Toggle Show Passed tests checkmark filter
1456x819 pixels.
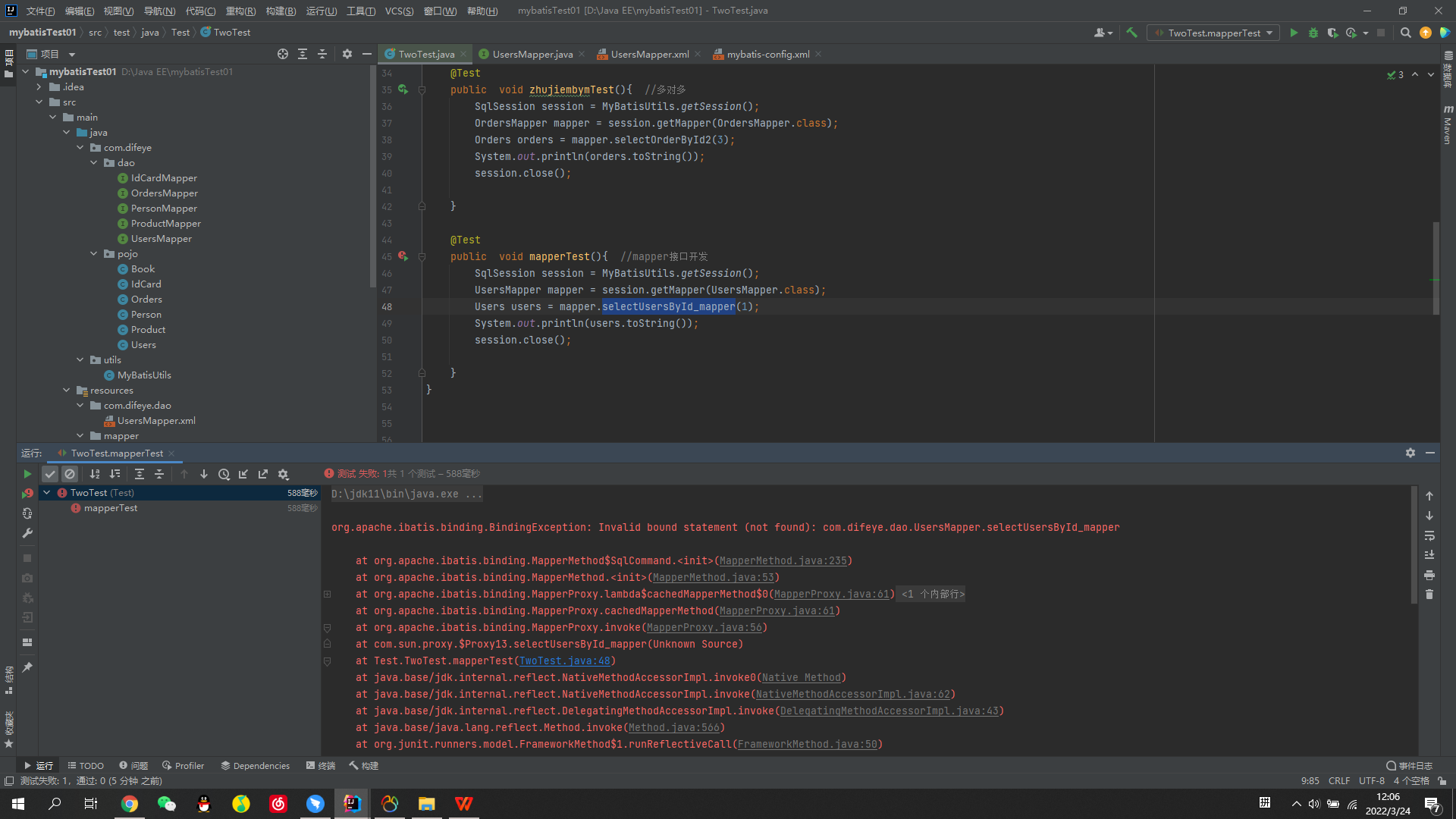tap(50, 473)
